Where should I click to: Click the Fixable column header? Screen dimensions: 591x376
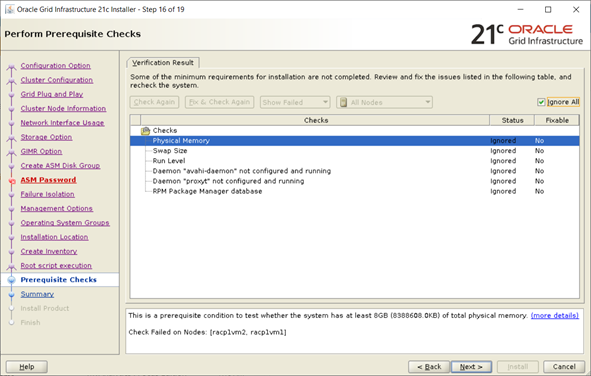tap(557, 120)
